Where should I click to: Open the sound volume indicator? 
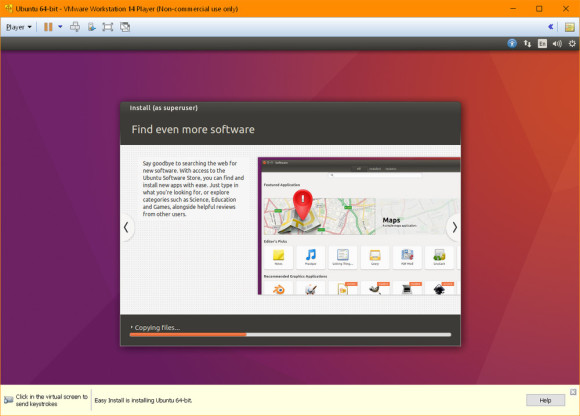[557, 44]
